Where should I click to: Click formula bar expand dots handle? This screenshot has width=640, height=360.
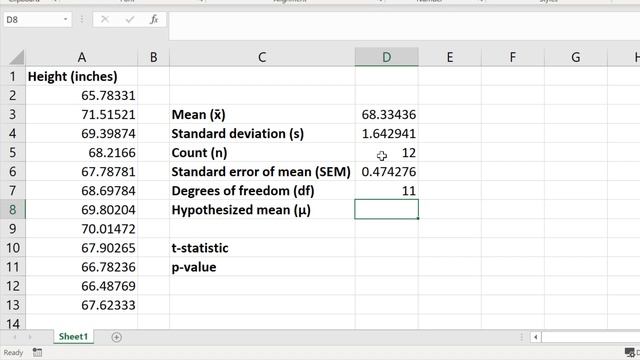coord(82,19)
